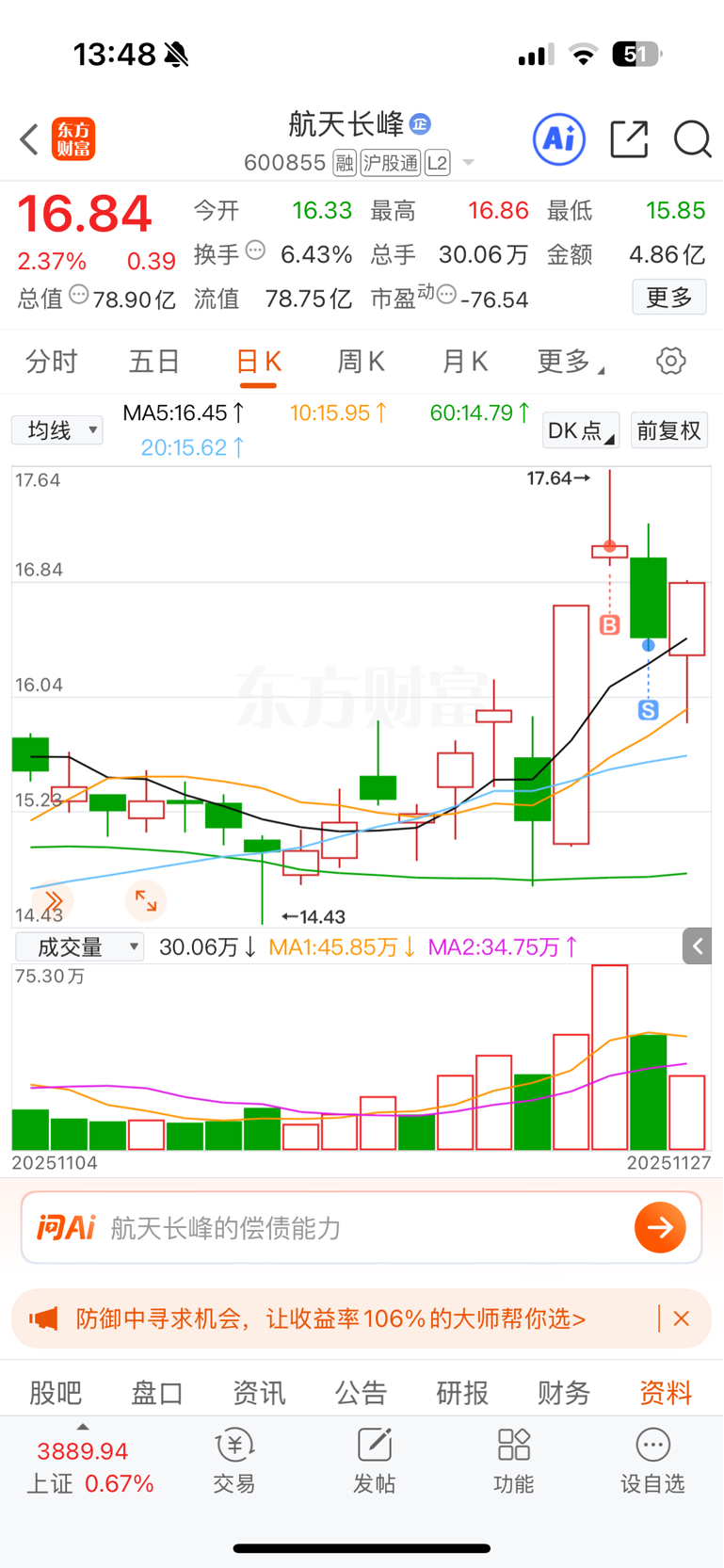Tap the L2 level badge
The image size is (724, 1568).
click(437, 163)
